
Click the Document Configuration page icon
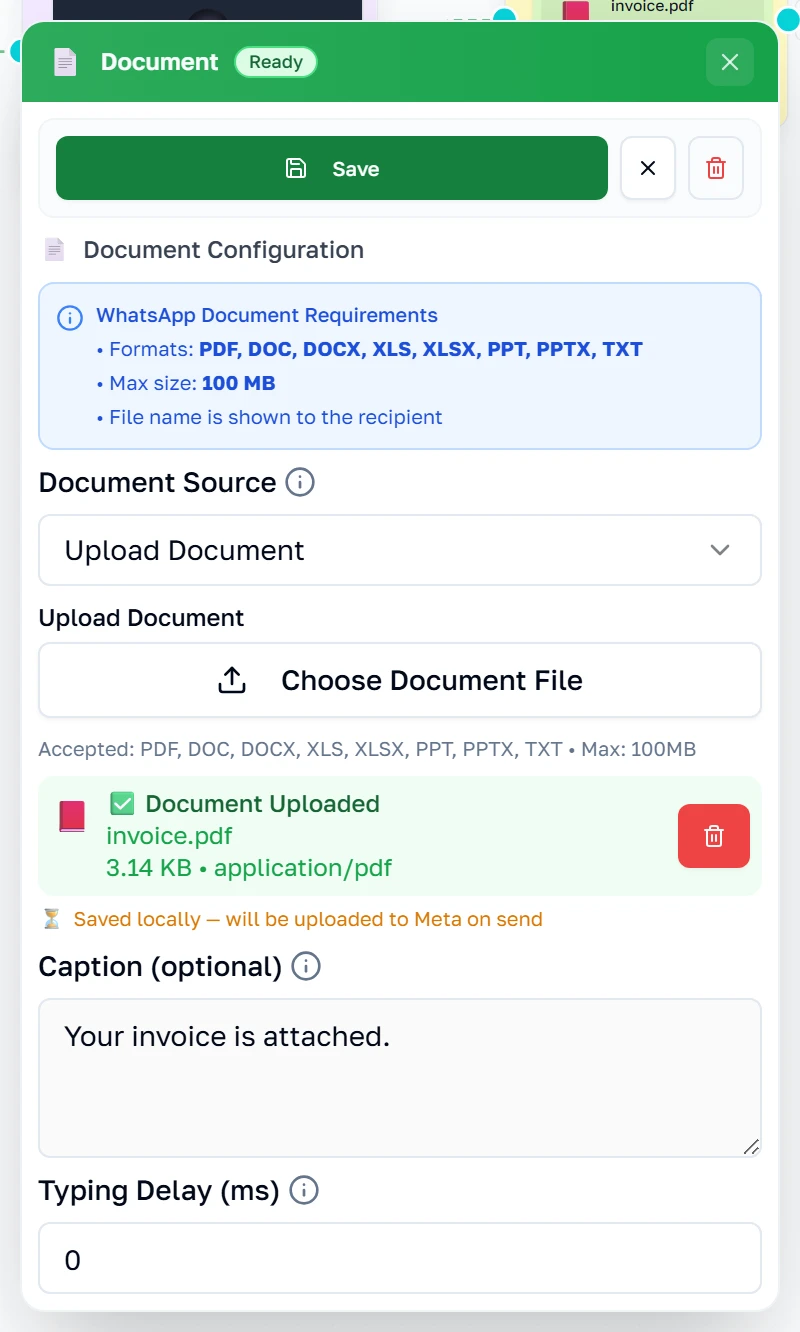click(54, 250)
